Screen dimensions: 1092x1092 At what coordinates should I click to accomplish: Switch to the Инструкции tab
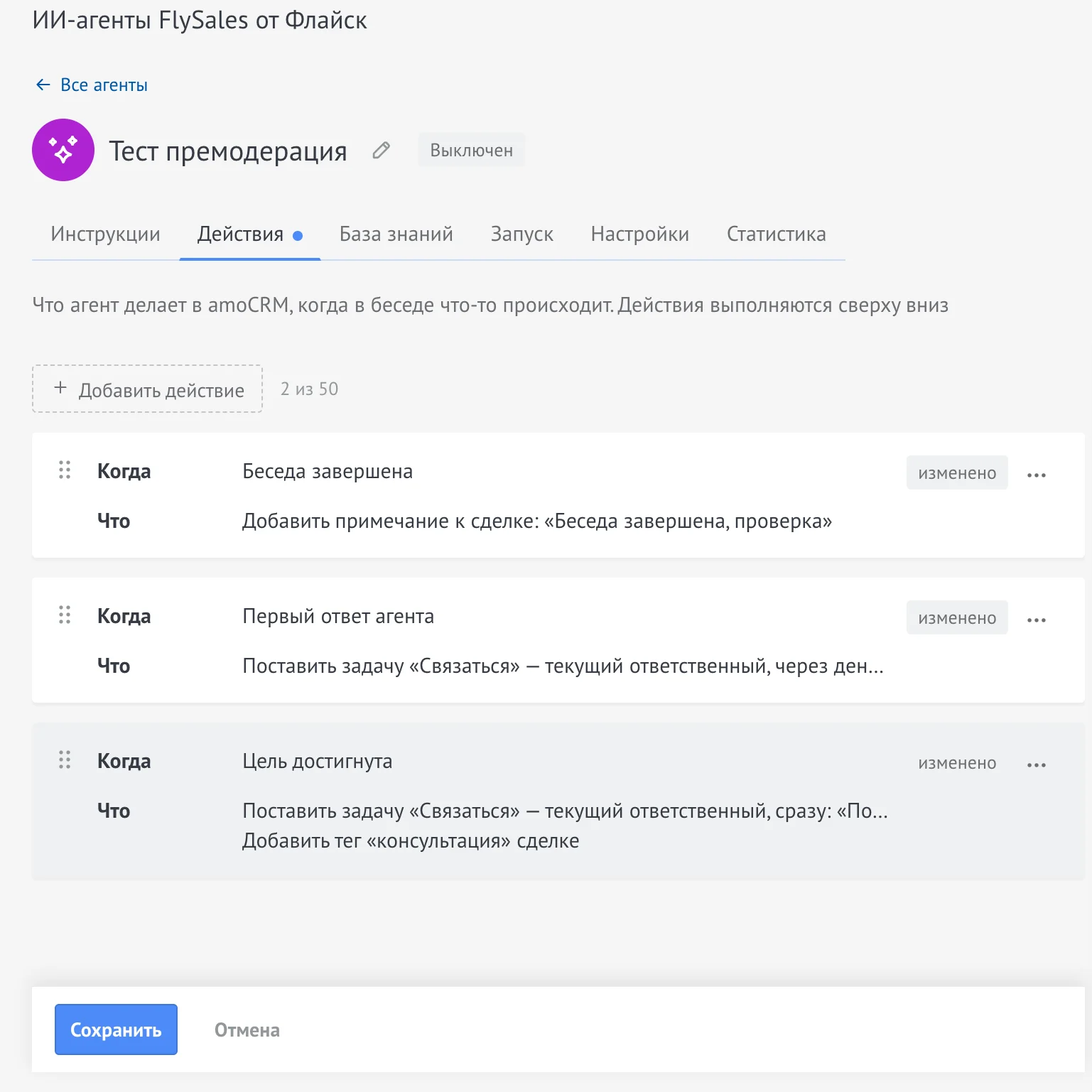tap(105, 234)
